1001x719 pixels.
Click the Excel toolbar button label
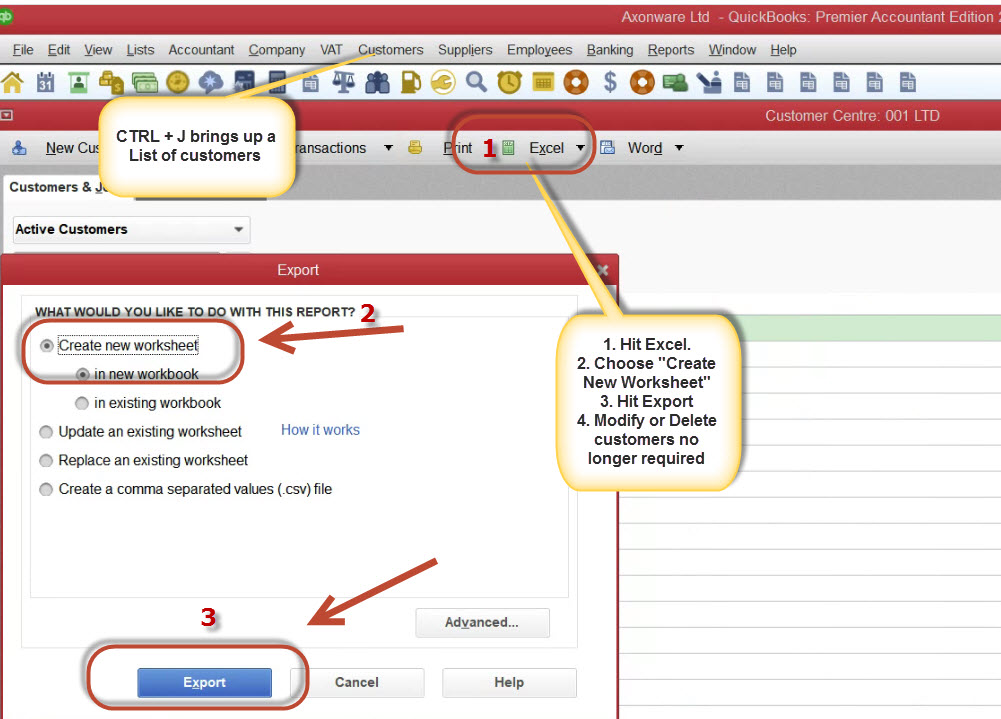coord(546,148)
